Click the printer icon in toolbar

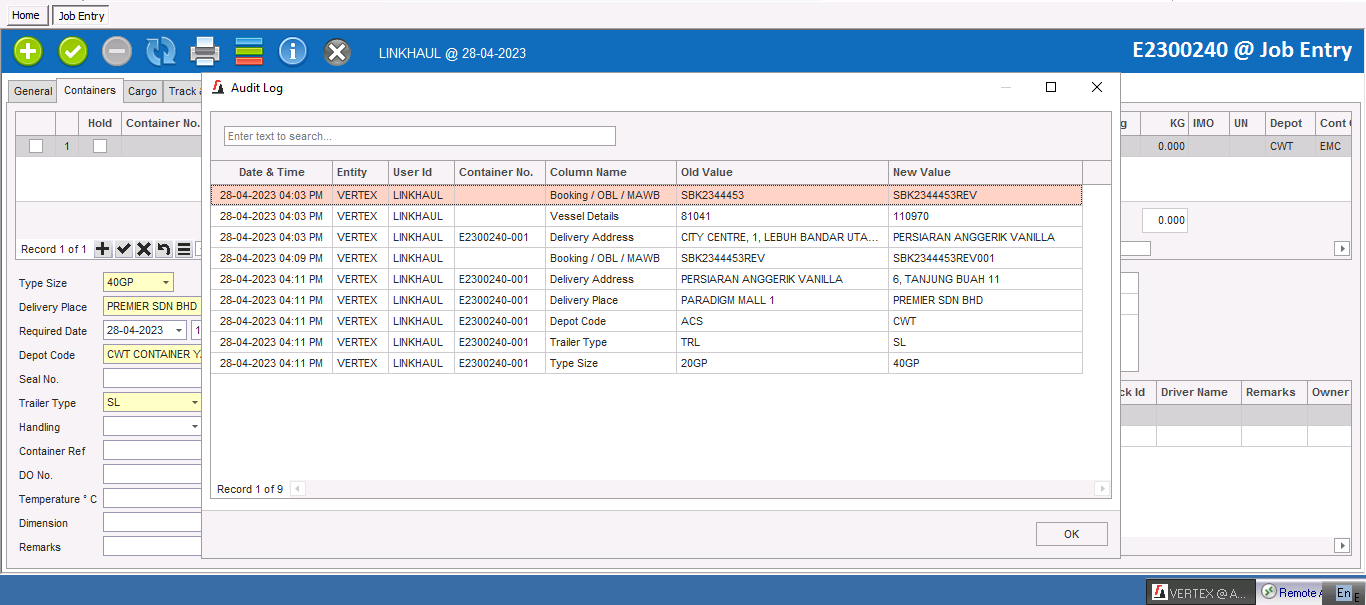pos(205,51)
